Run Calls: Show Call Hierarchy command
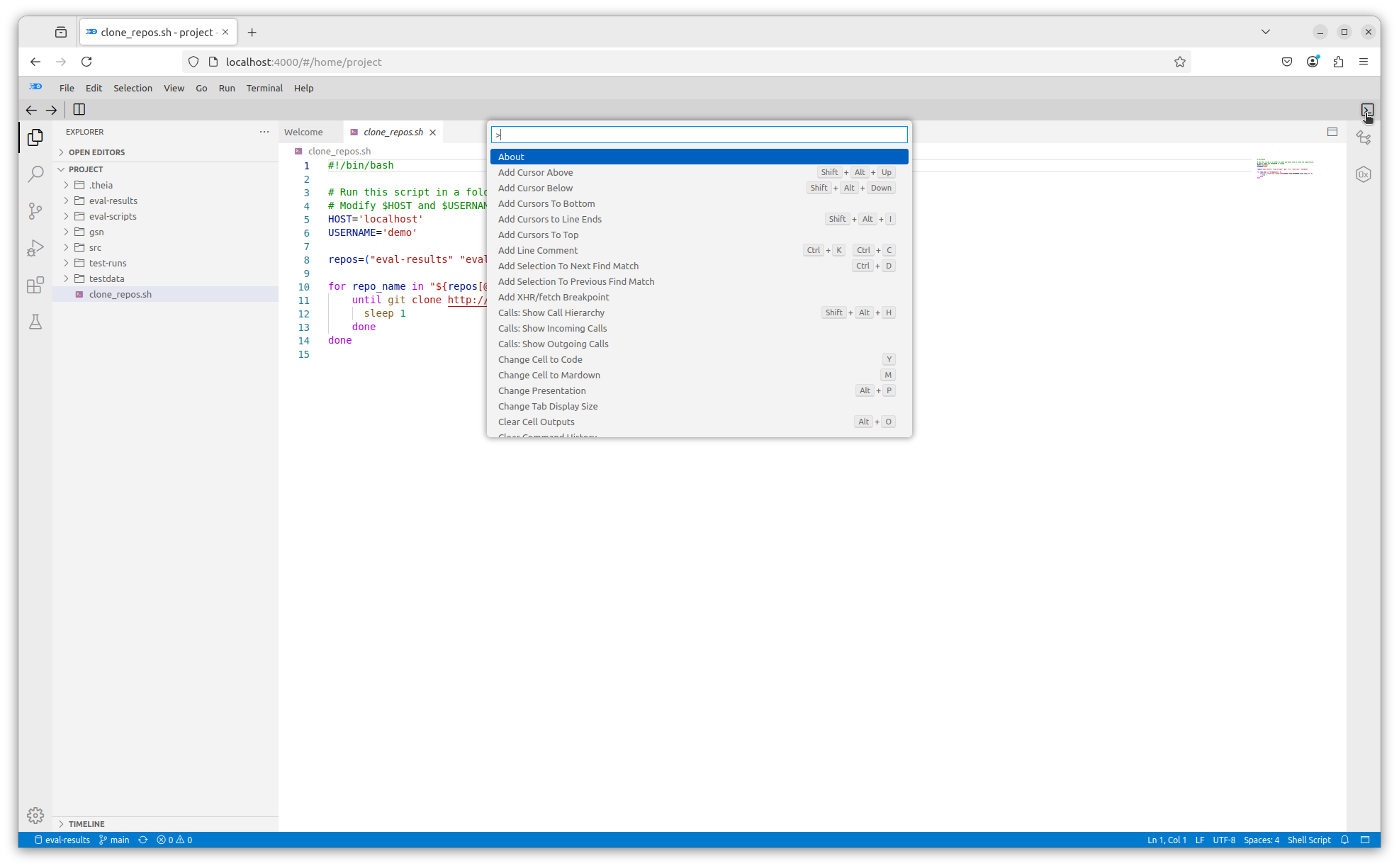1399x868 pixels. pyautogui.click(x=699, y=312)
